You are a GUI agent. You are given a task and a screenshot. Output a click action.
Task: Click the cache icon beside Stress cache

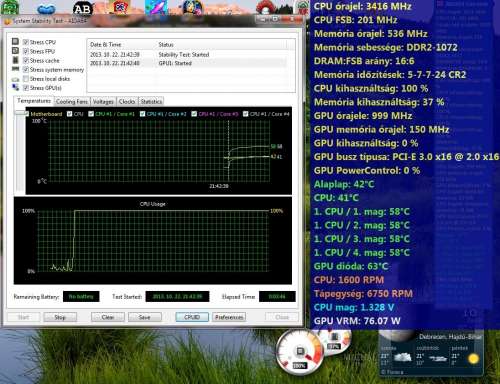tap(15, 60)
